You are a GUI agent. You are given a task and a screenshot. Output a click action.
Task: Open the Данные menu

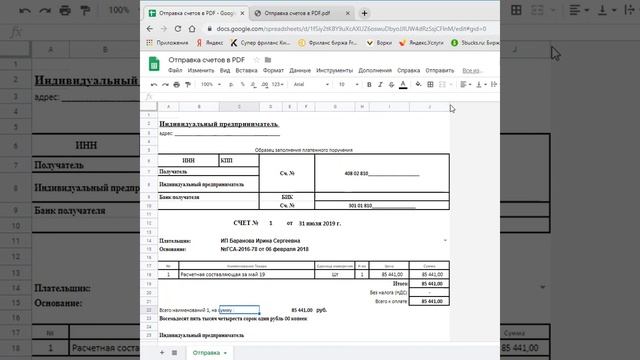(300, 70)
